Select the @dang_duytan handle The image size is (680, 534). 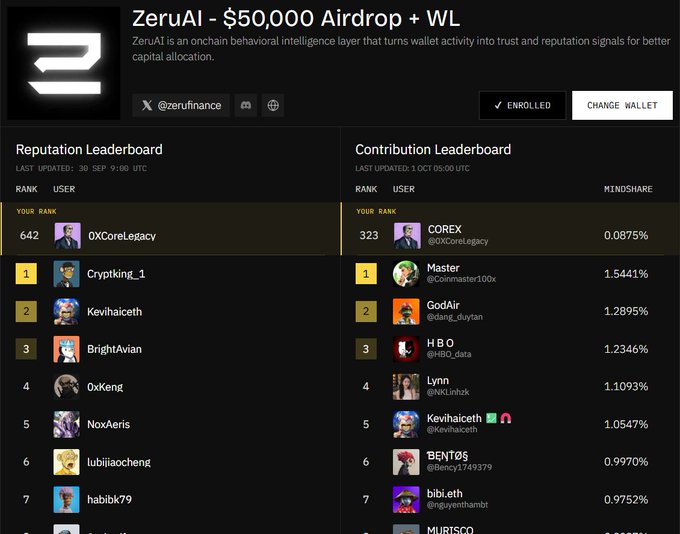tap(454, 317)
